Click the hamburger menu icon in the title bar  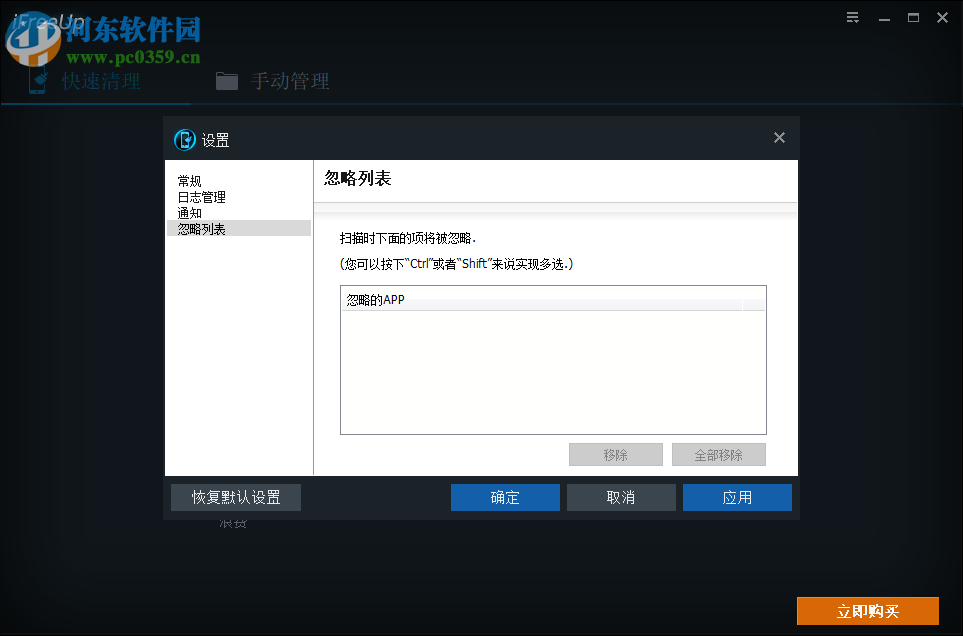click(852, 17)
